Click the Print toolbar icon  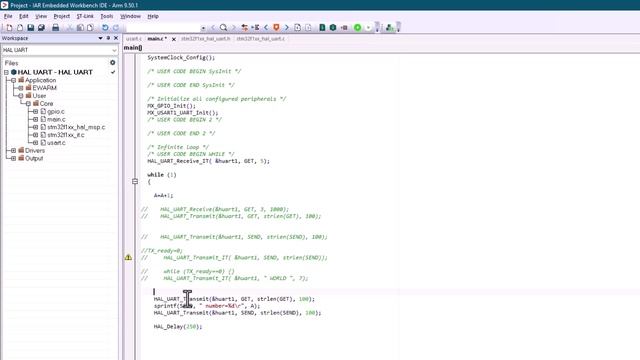coord(56,28)
